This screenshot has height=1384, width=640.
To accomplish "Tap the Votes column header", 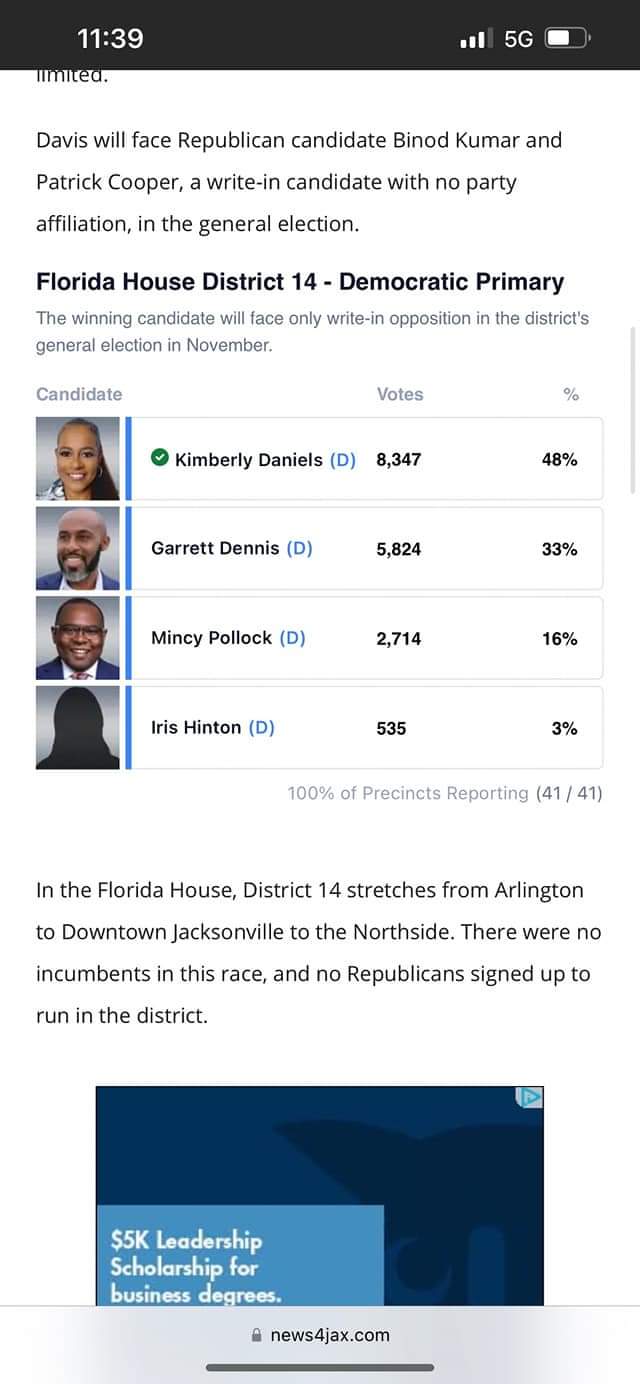I will (400, 394).
